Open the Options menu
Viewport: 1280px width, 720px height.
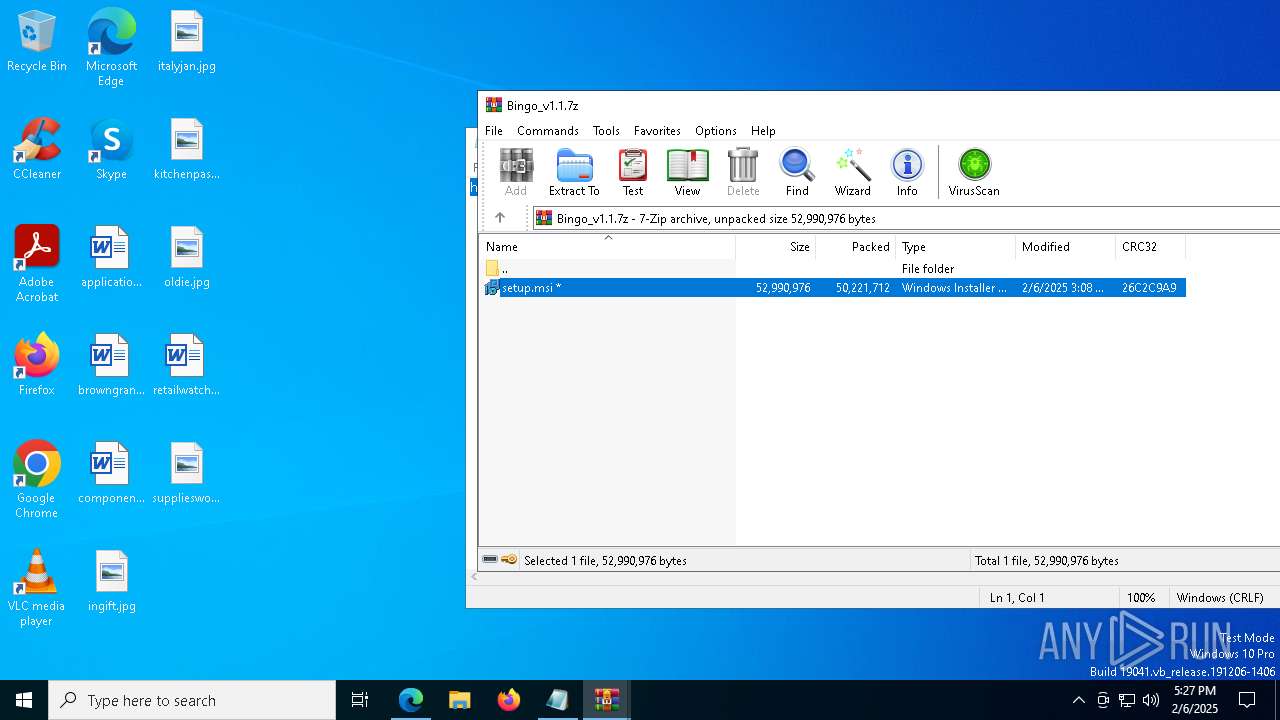[x=716, y=131]
